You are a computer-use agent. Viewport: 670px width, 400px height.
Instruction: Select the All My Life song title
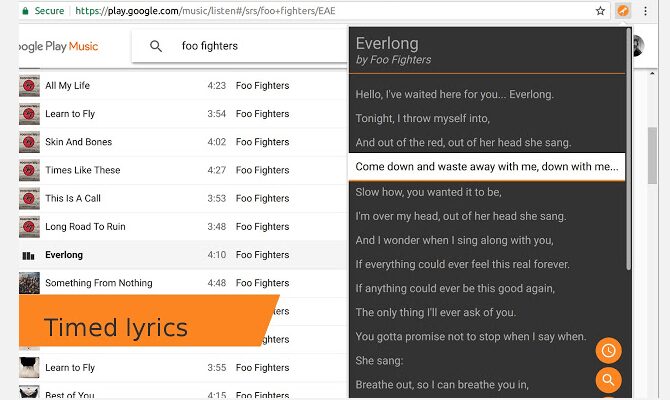(68, 85)
